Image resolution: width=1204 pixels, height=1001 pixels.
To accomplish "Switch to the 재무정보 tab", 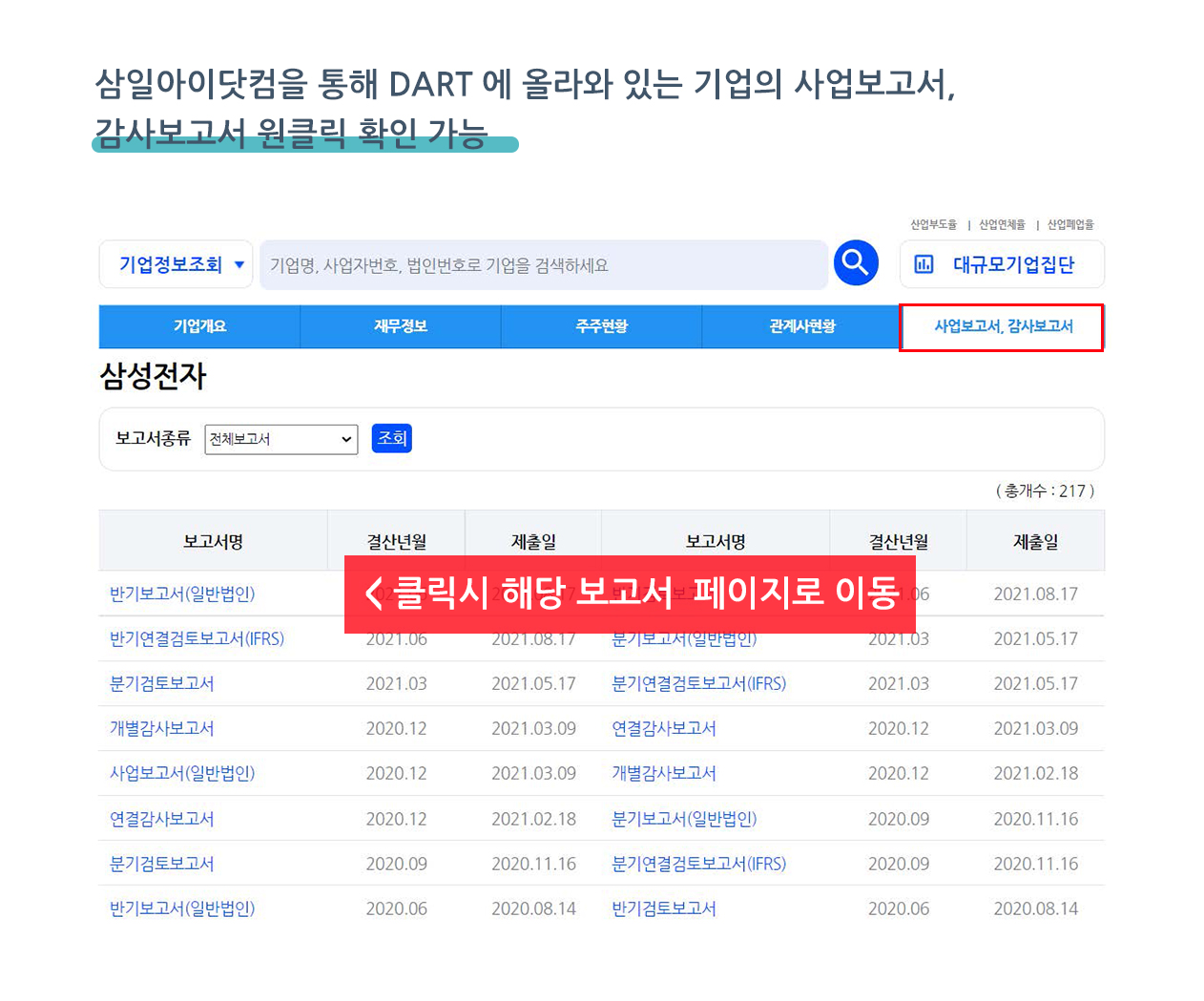I will [x=401, y=326].
